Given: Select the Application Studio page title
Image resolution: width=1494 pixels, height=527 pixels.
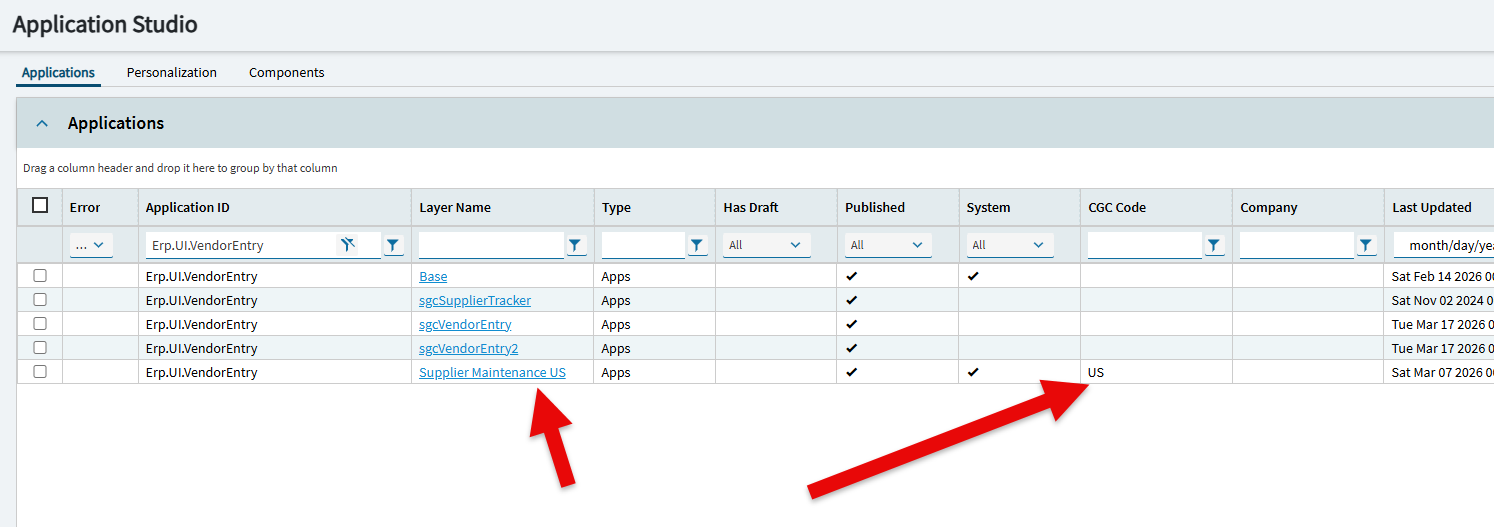Looking at the screenshot, I should 105,25.
